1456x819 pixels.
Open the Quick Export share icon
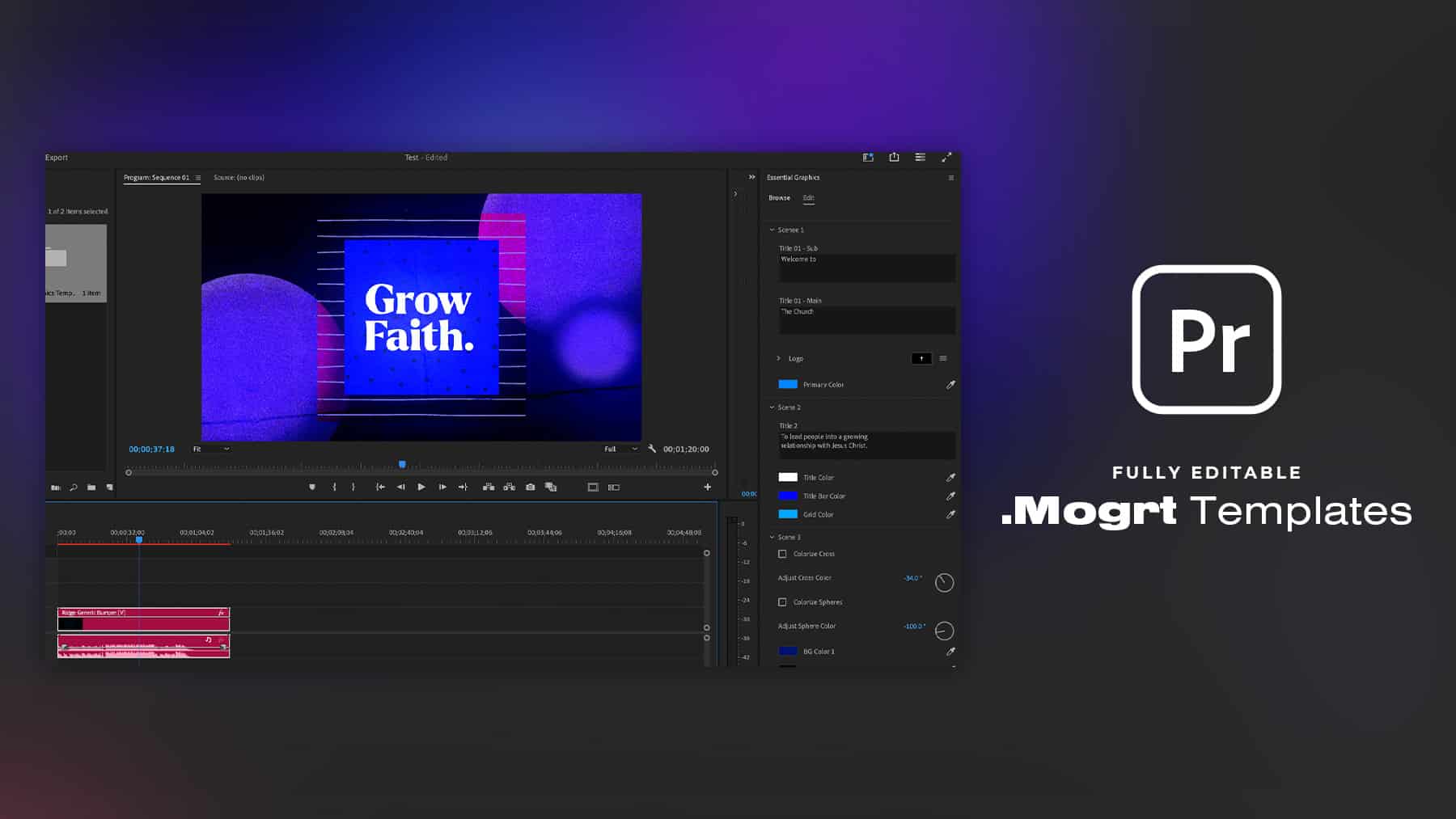click(894, 157)
